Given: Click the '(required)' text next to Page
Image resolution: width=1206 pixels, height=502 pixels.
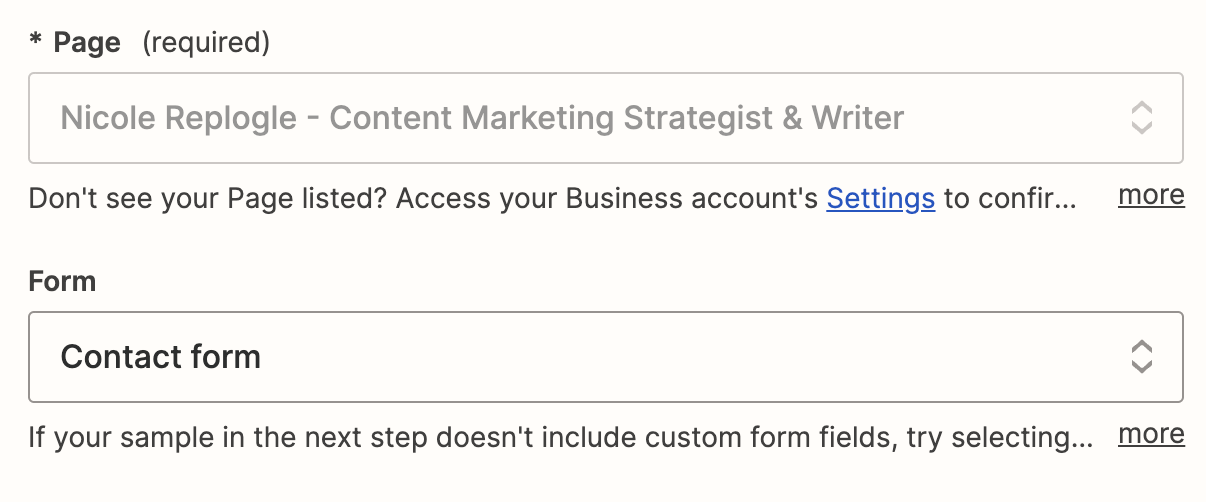Looking at the screenshot, I should click(x=206, y=43).
